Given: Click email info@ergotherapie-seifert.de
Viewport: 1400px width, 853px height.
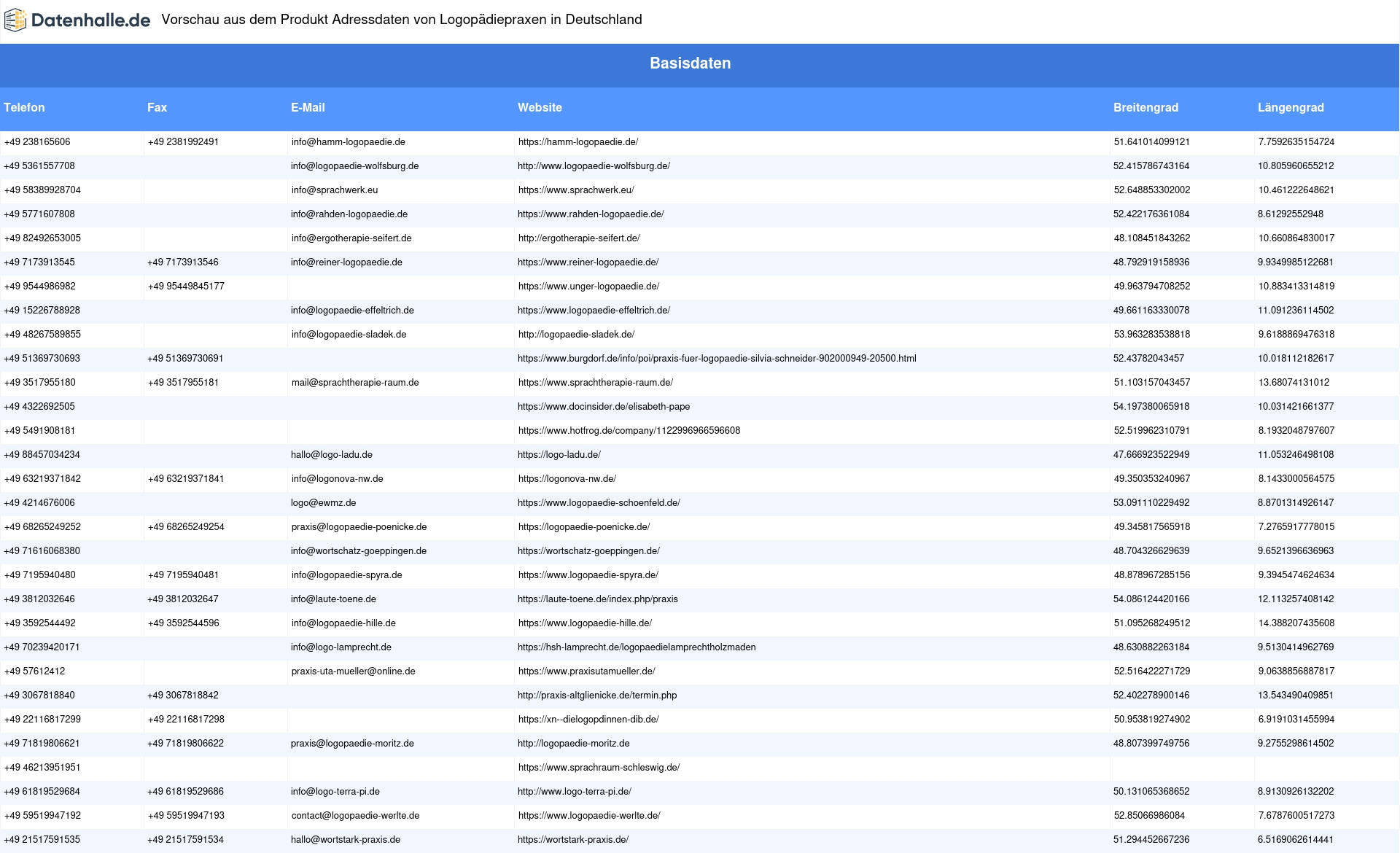Looking at the screenshot, I should [x=351, y=238].
